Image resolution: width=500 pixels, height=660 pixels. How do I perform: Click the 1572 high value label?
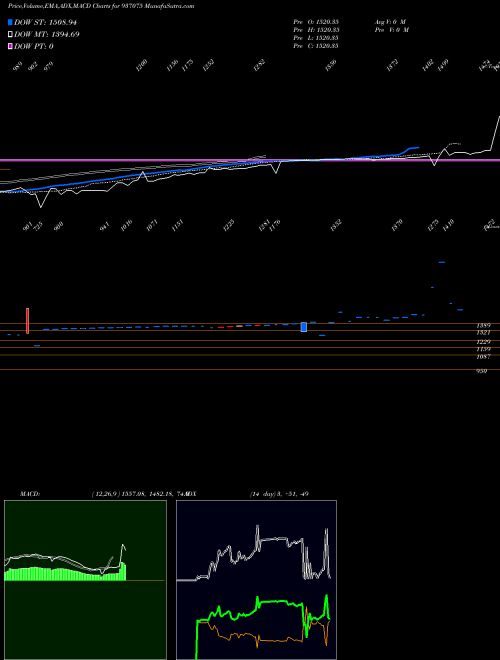(393, 65)
